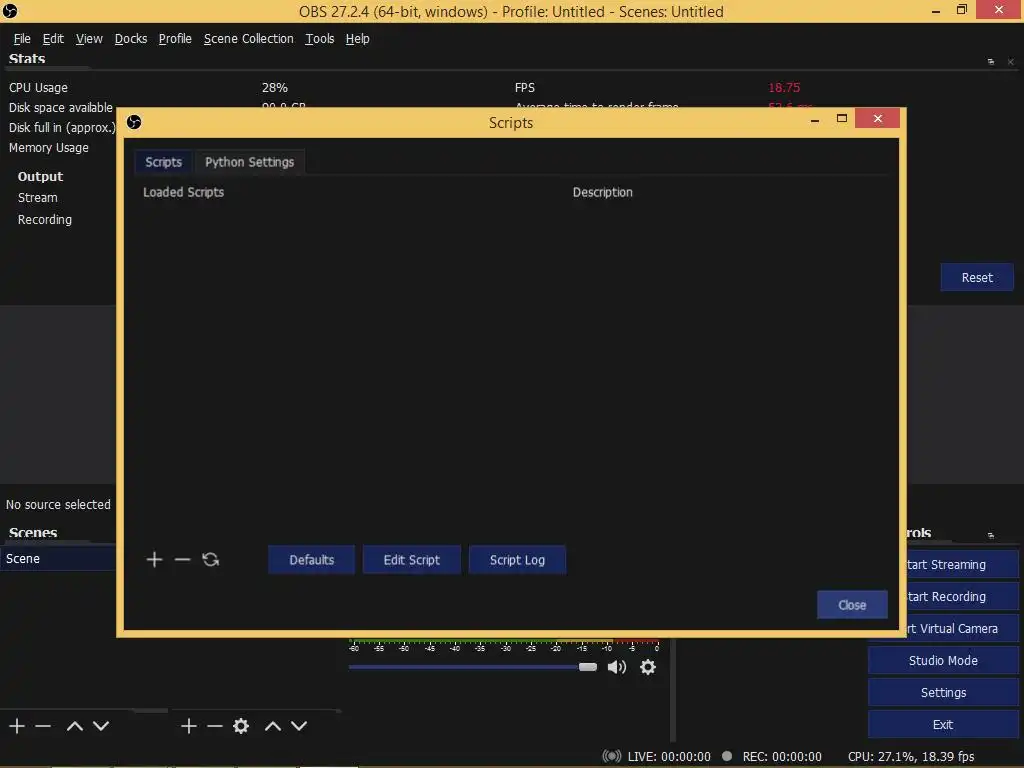Mute audio via the speaker icon

[x=616, y=667]
